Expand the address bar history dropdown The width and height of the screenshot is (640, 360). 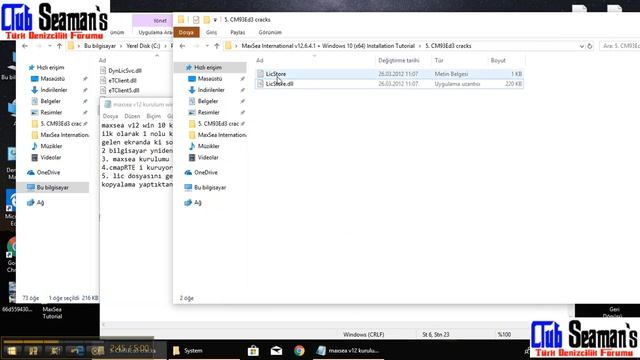(582, 46)
